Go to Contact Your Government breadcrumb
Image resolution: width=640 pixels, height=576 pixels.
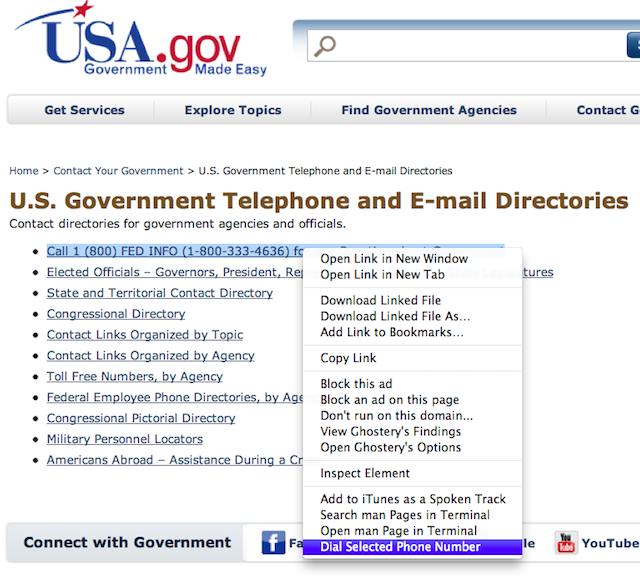118,171
